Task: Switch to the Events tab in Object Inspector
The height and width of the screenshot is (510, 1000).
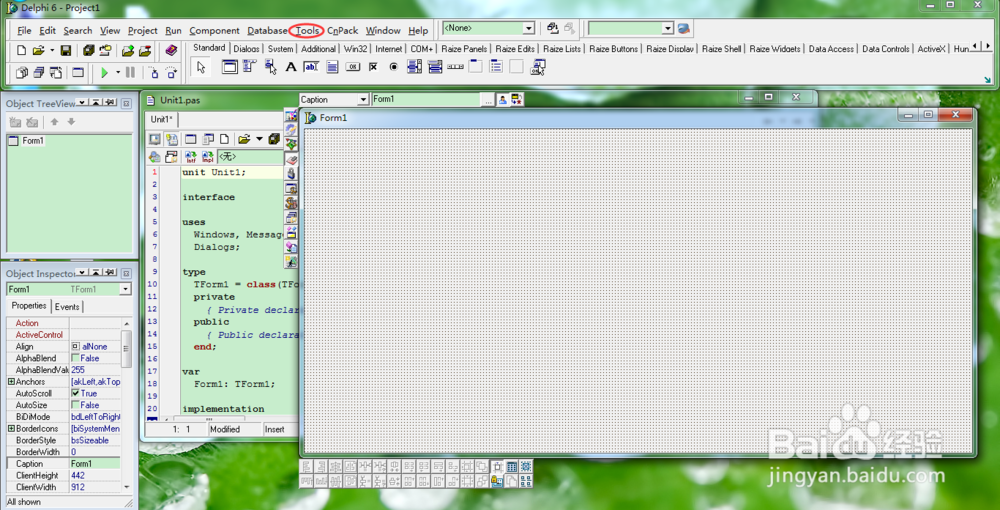Action: [x=67, y=307]
